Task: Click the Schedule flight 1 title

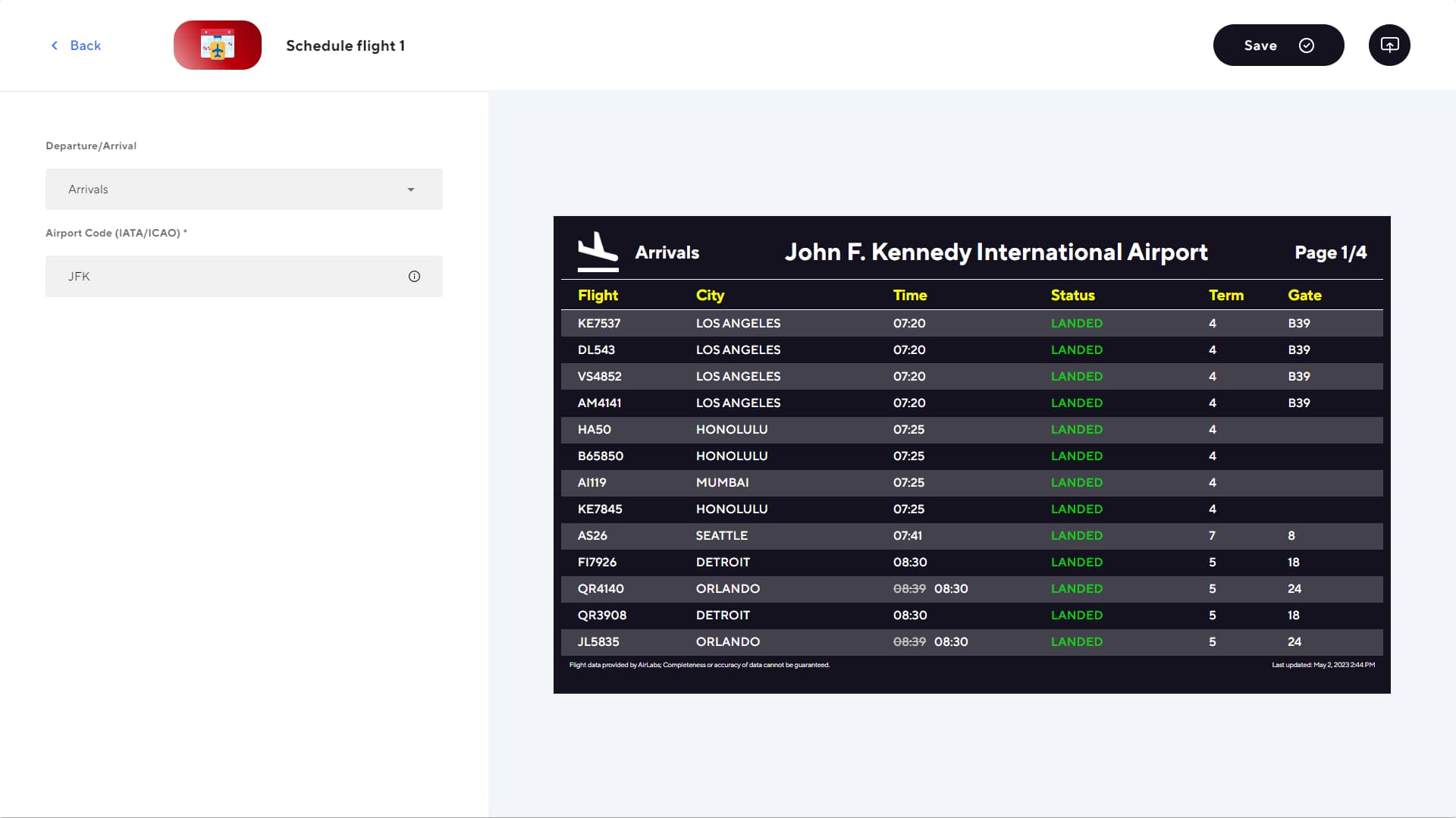Action: tap(345, 45)
